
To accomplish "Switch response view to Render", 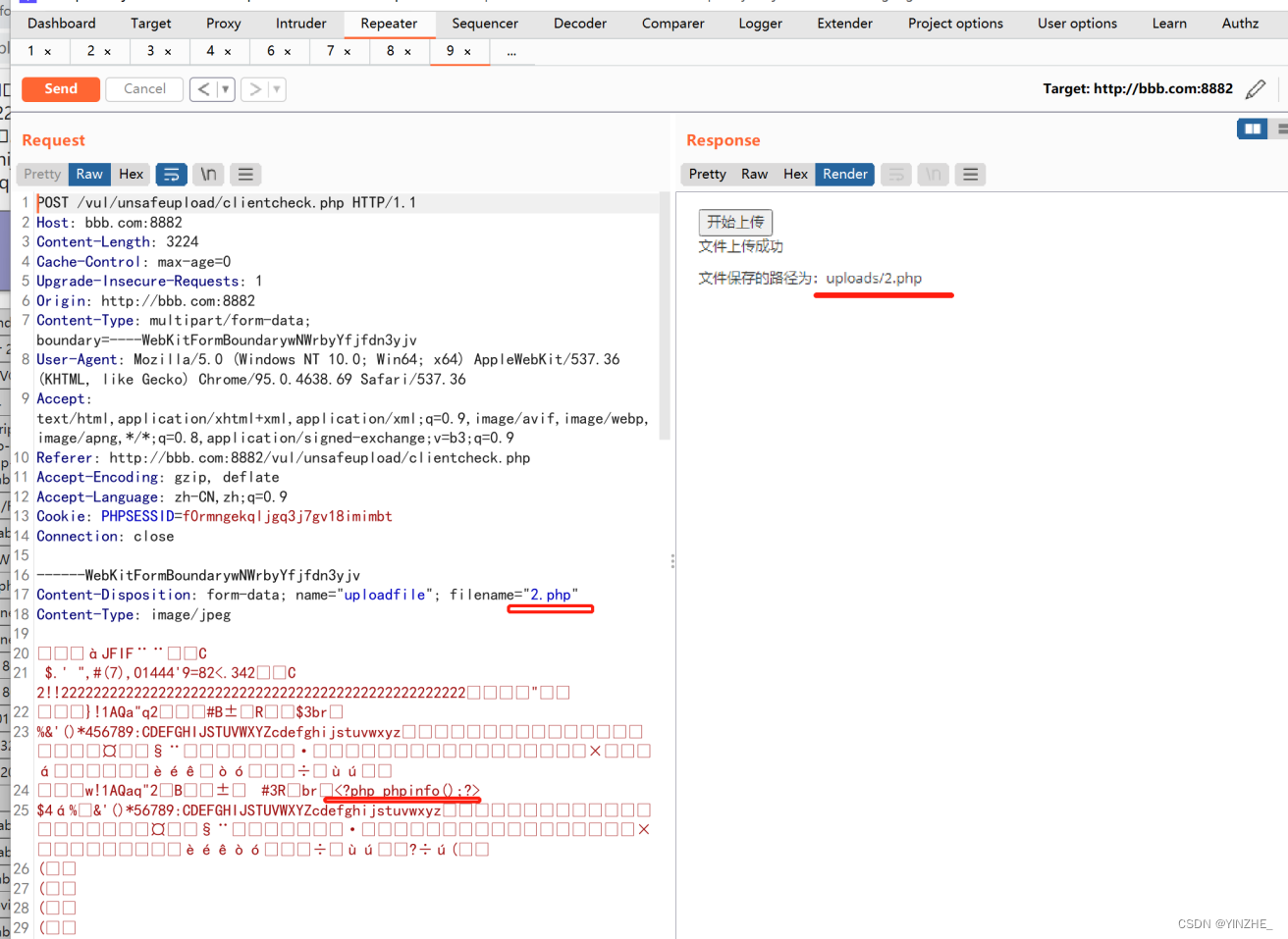I will tap(845, 175).
